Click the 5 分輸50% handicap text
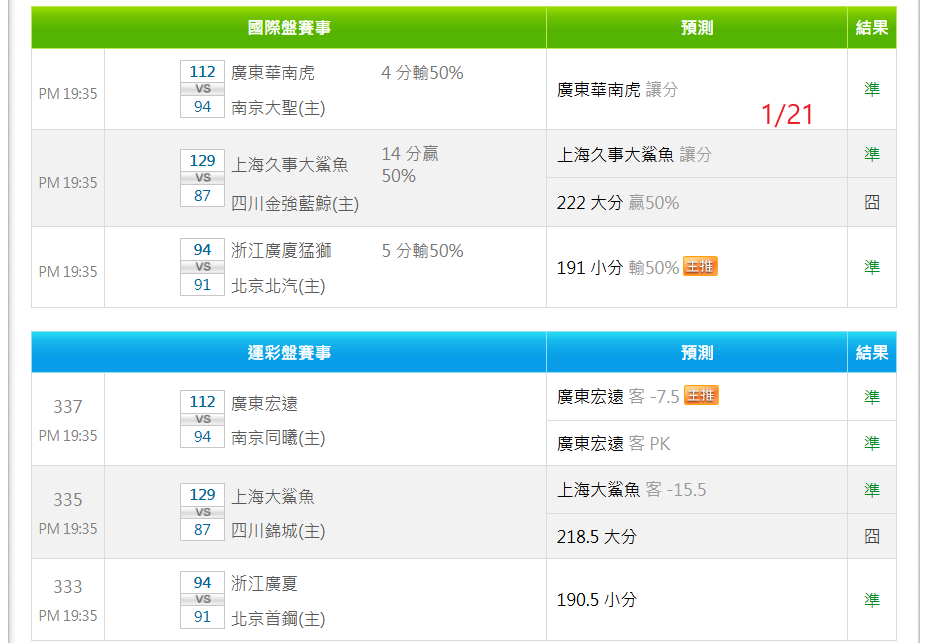 [x=422, y=251]
